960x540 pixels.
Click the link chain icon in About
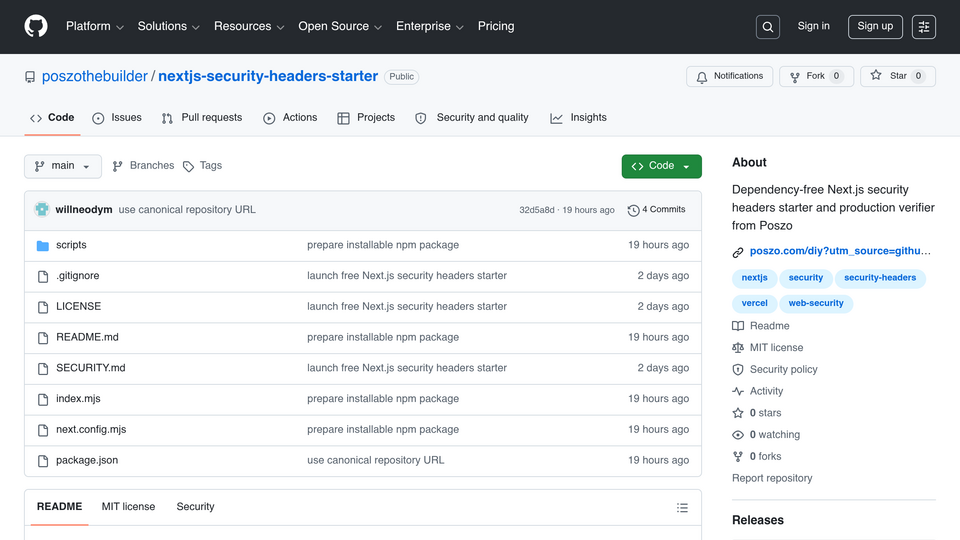[738, 252]
